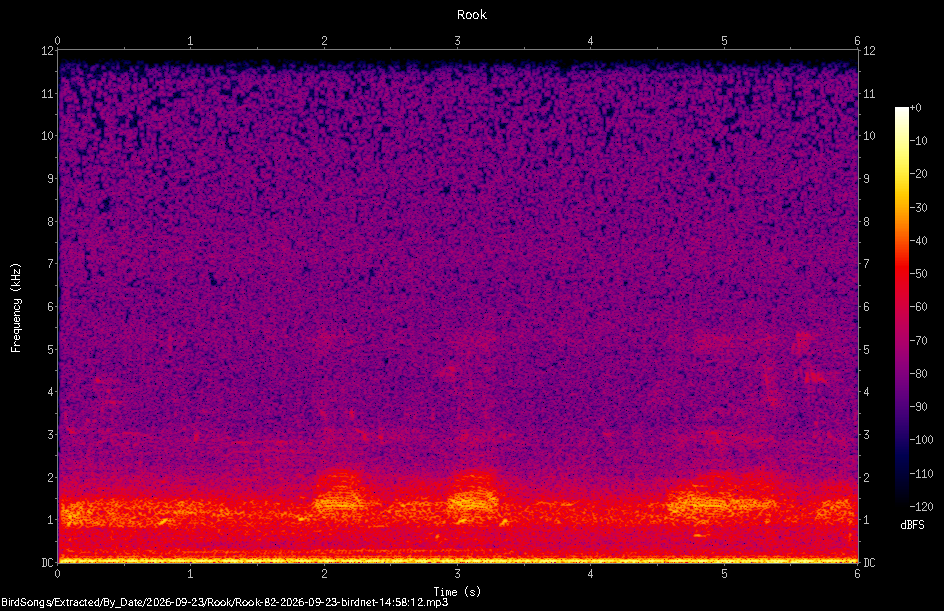
Task: Click the "DC" tick on the left frequency axis
Action: point(47,563)
